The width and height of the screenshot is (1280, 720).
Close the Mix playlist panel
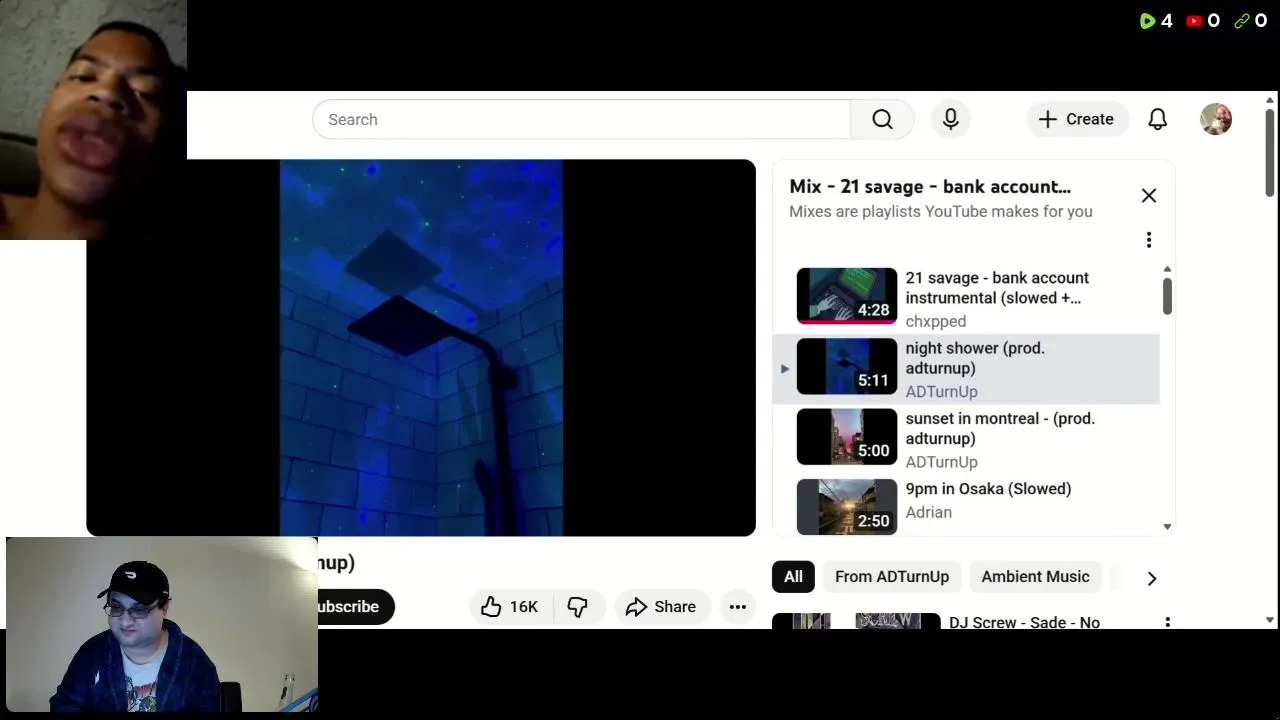(x=1149, y=196)
